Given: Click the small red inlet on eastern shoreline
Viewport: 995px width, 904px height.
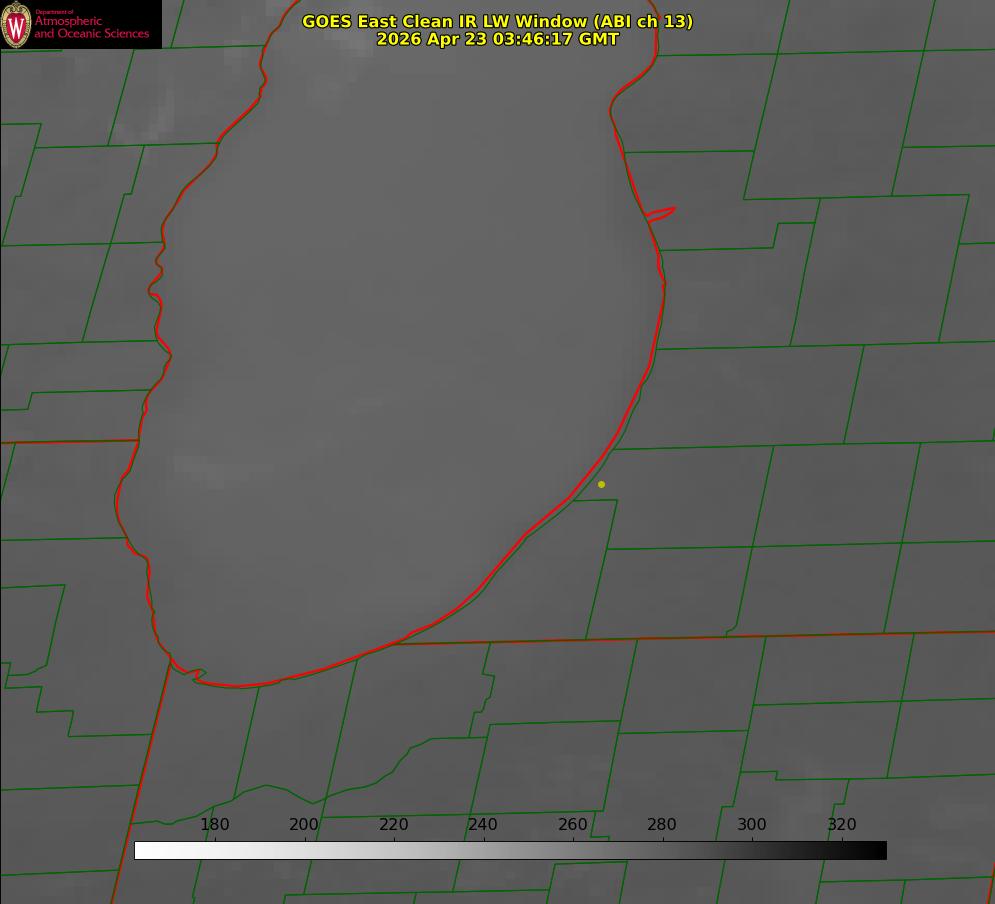Looking at the screenshot, I should point(661,214).
